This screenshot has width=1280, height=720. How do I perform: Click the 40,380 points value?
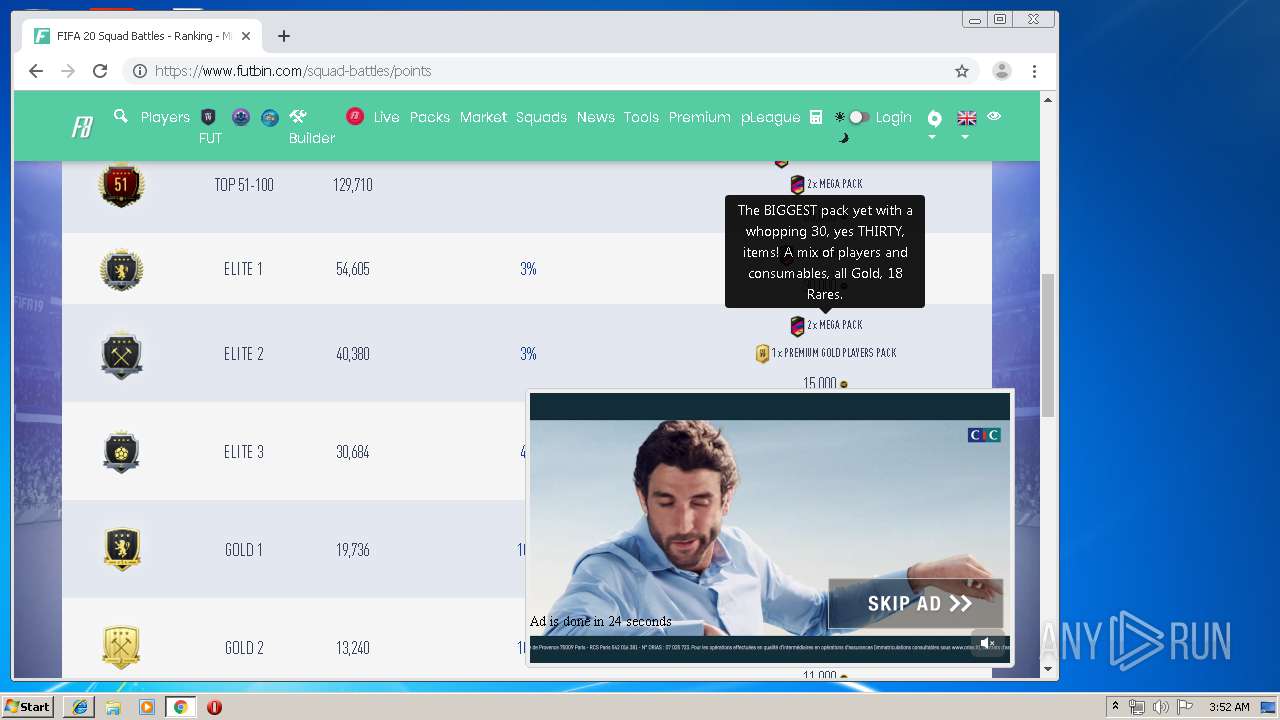(x=353, y=354)
